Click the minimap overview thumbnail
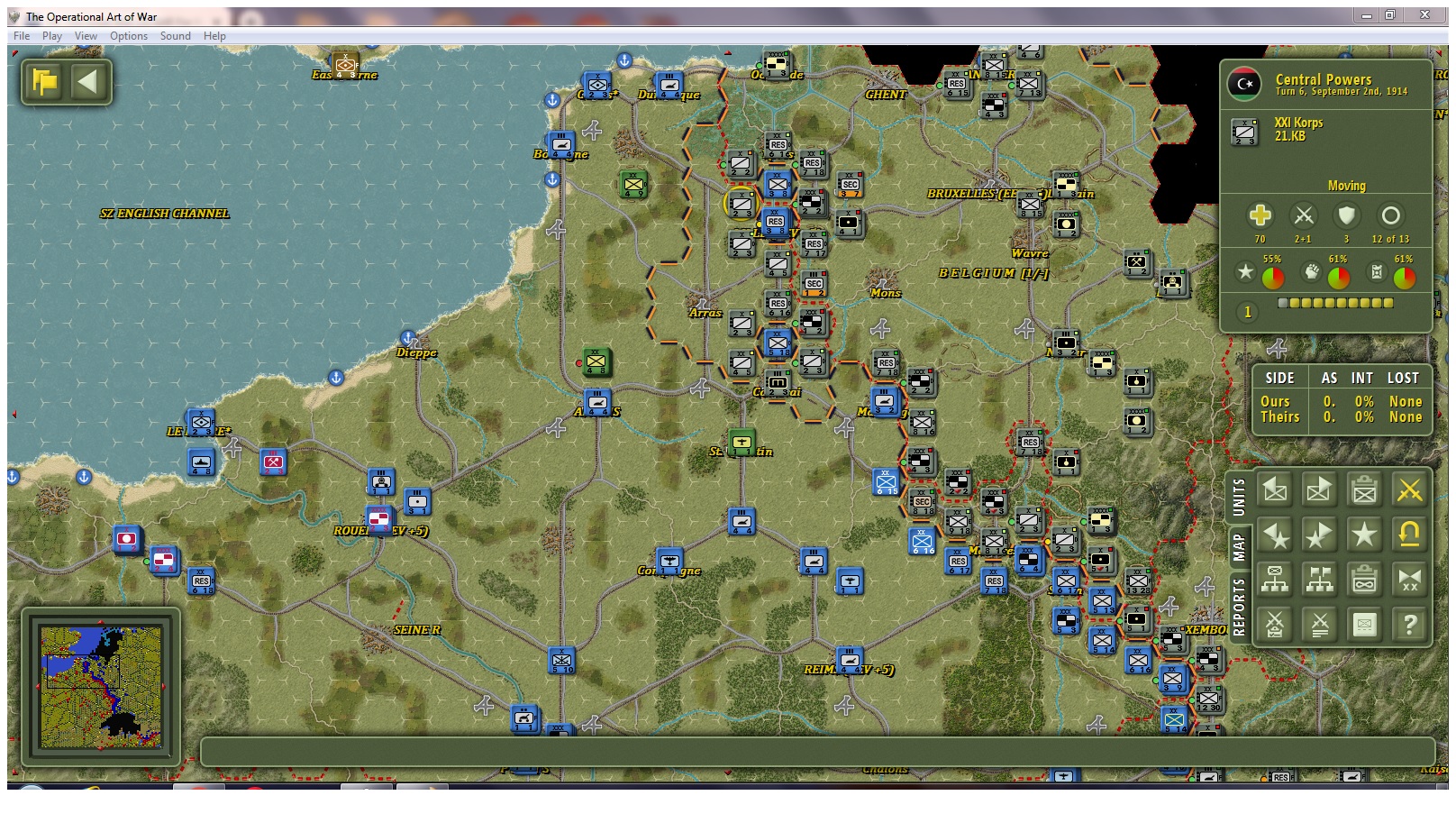Screen dimensions: 1456x832 pyautogui.click(x=101, y=687)
